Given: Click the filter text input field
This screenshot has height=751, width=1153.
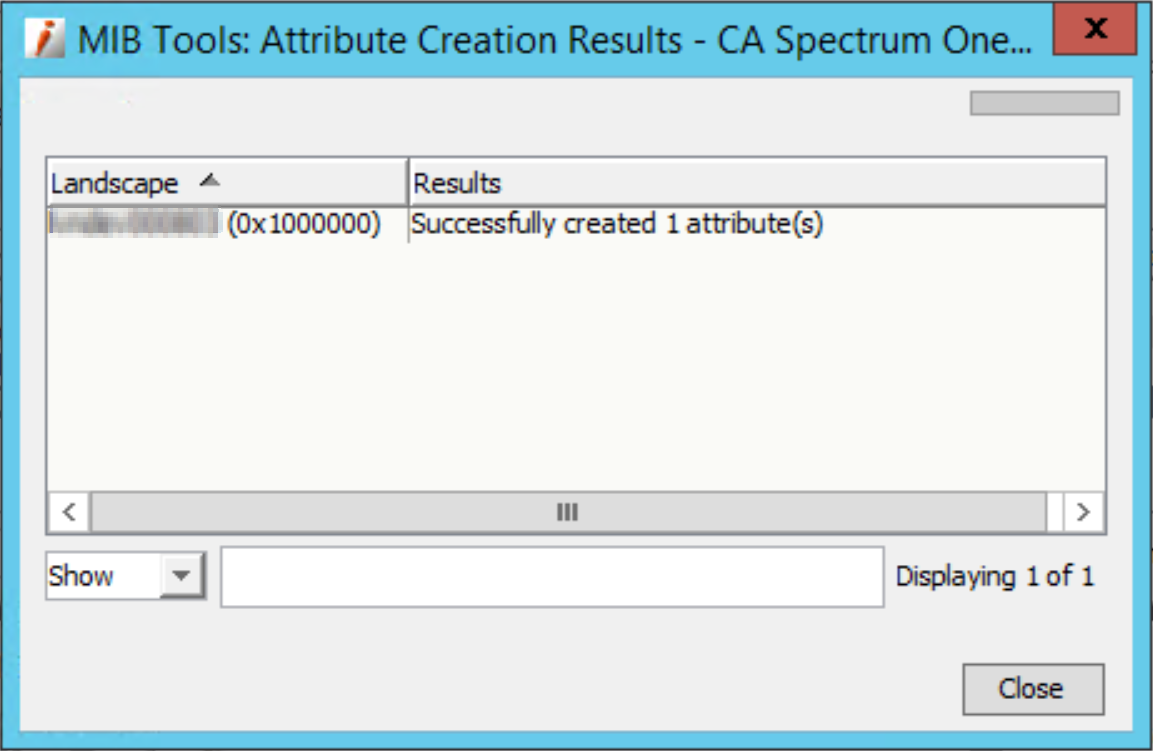Looking at the screenshot, I should coord(551,576).
